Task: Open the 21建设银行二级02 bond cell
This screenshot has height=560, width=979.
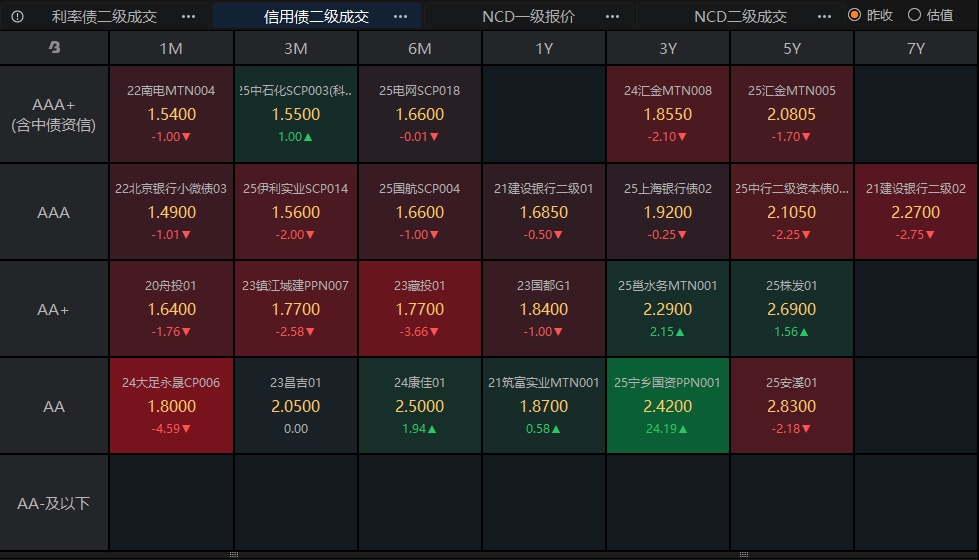Action: [x=915, y=212]
